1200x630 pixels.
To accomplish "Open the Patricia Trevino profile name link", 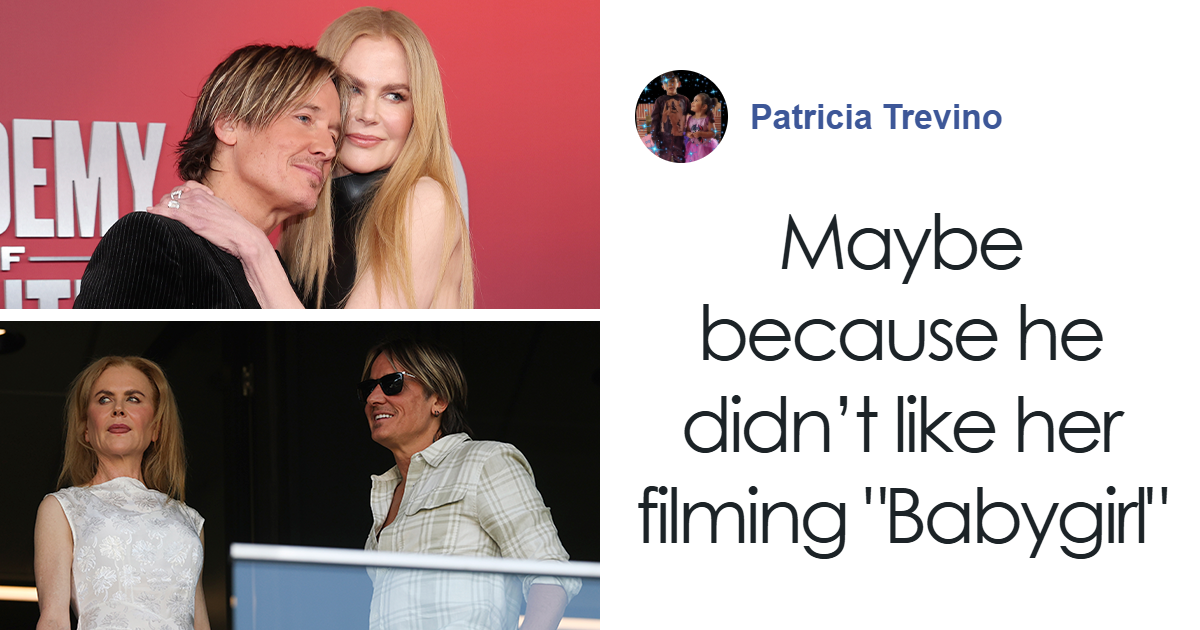I will pyautogui.click(x=876, y=117).
